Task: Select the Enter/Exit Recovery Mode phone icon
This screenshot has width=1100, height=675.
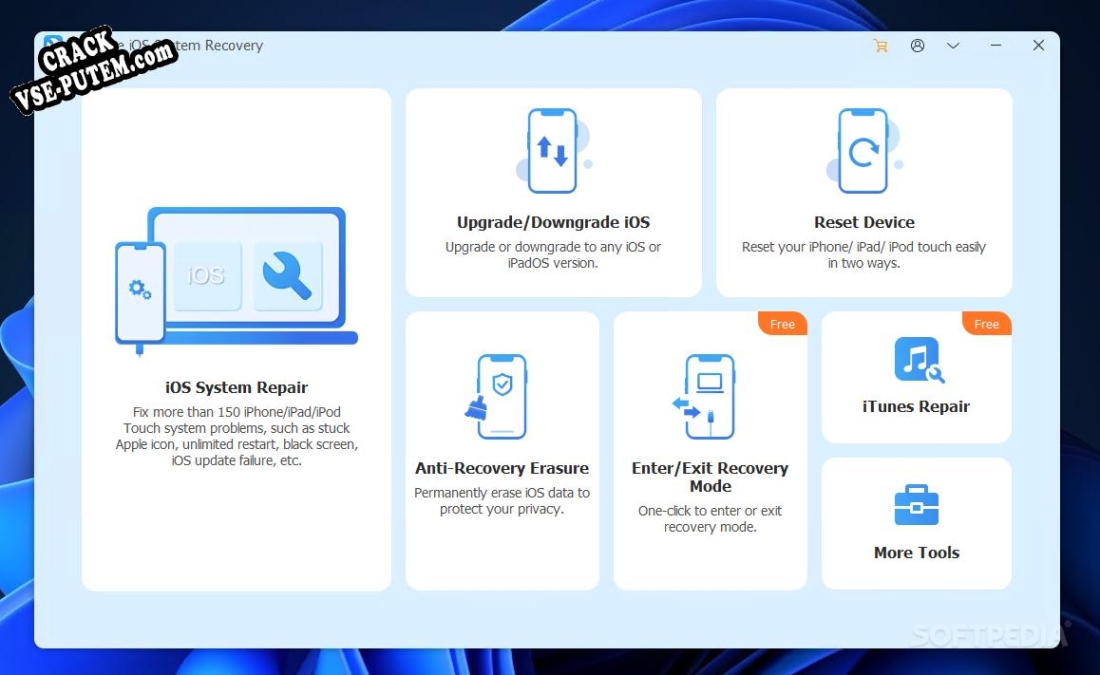Action: click(x=704, y=396)
